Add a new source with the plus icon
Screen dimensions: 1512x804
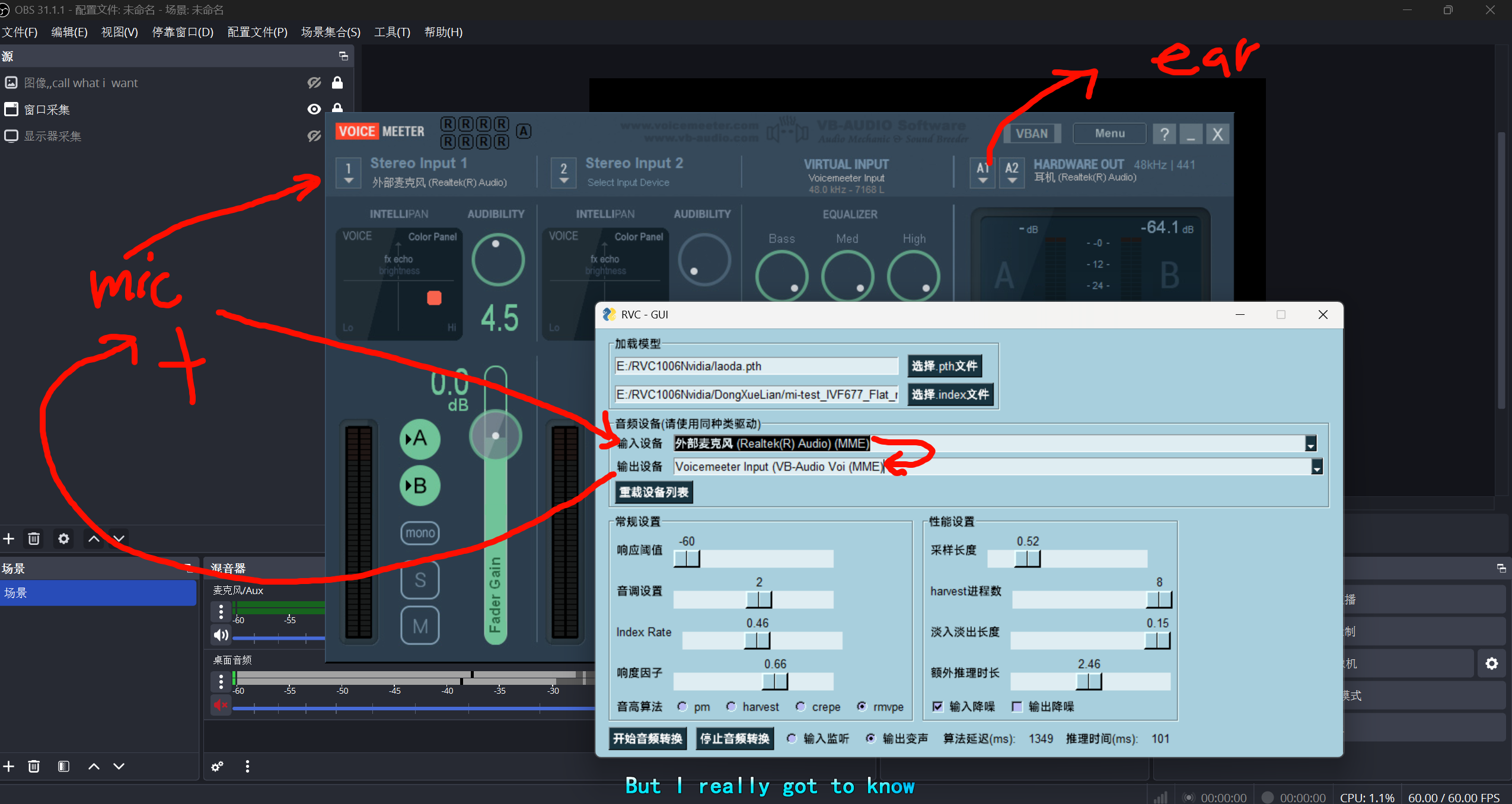[9, 538]
